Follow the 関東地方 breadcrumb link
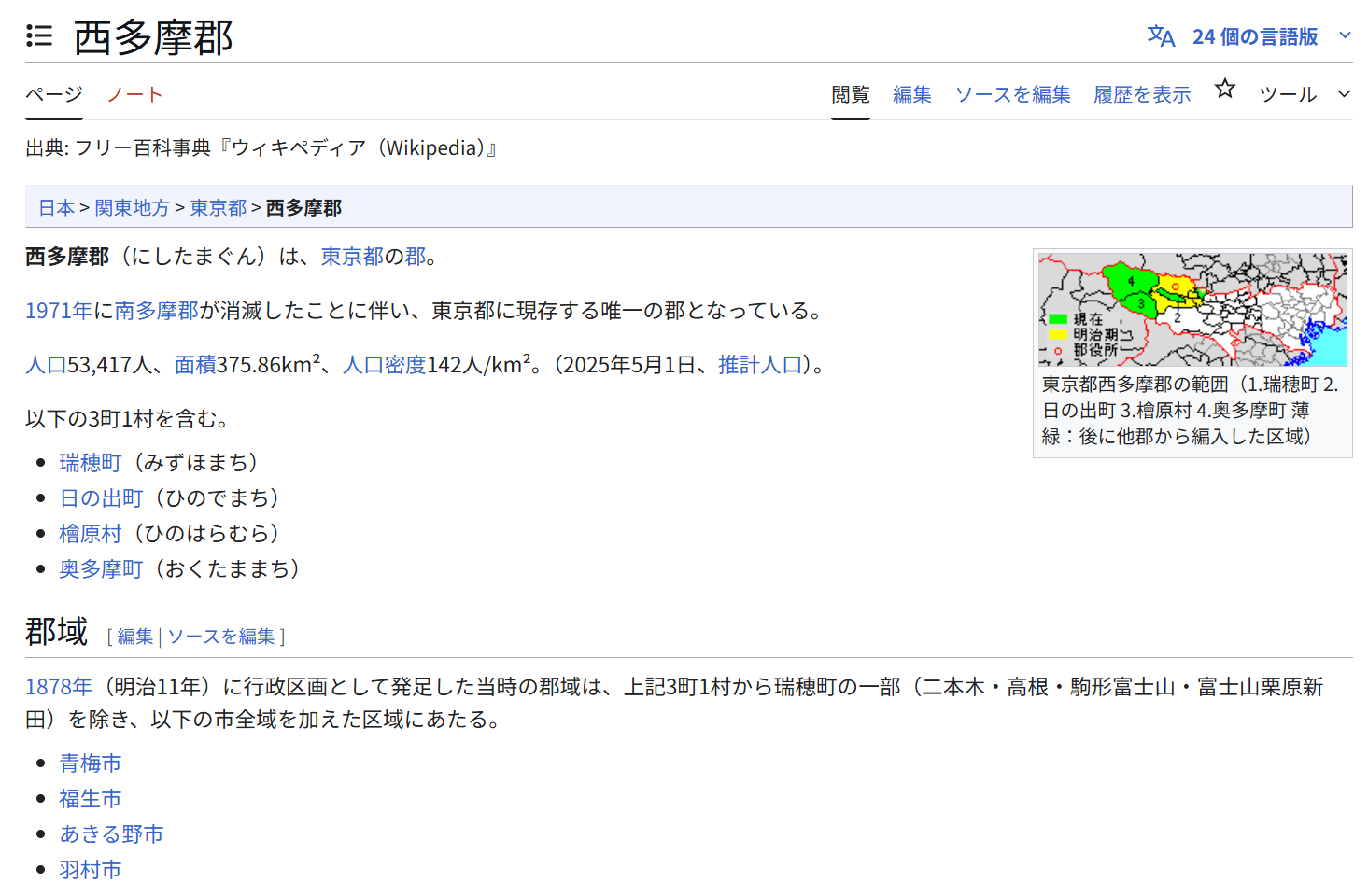 [x=133, y=207]
